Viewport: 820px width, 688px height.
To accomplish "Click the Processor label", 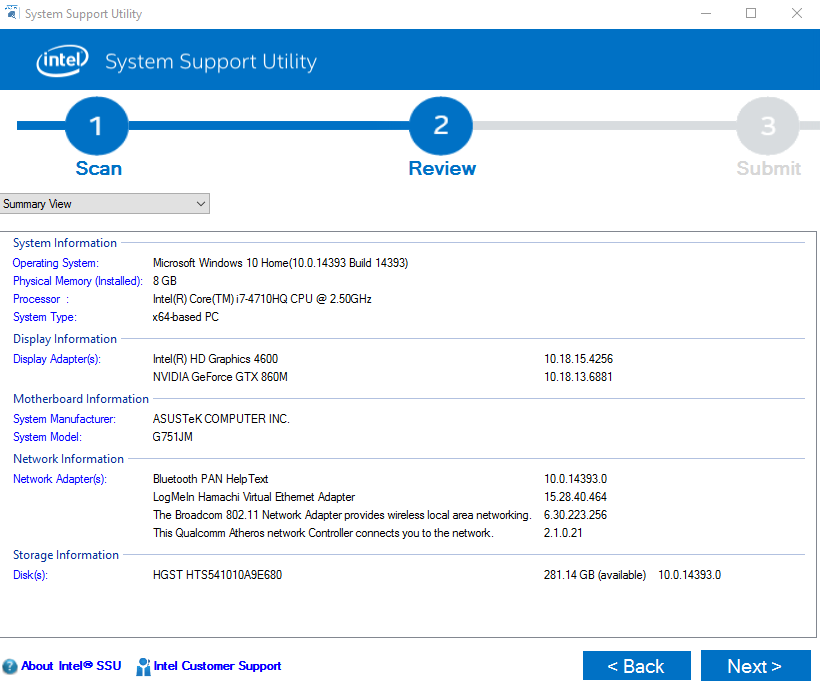I will click(x=41, y=299).
